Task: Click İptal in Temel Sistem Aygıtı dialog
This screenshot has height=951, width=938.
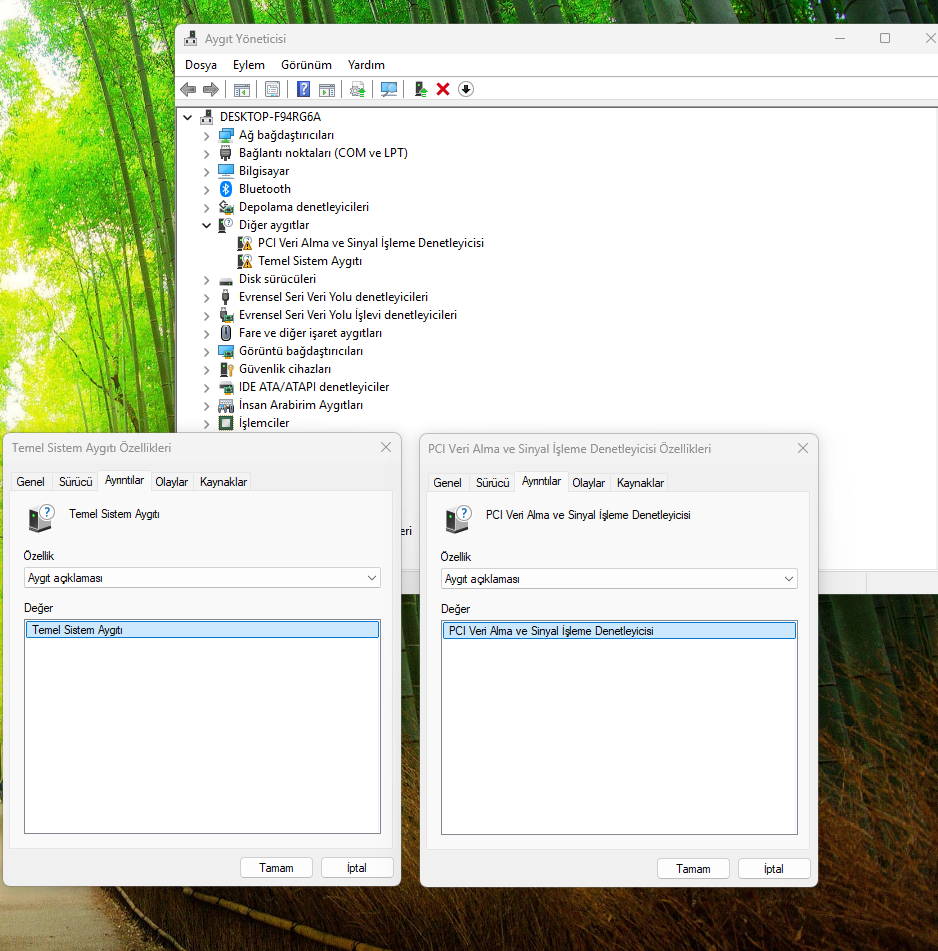Action: tap(357, 868)
